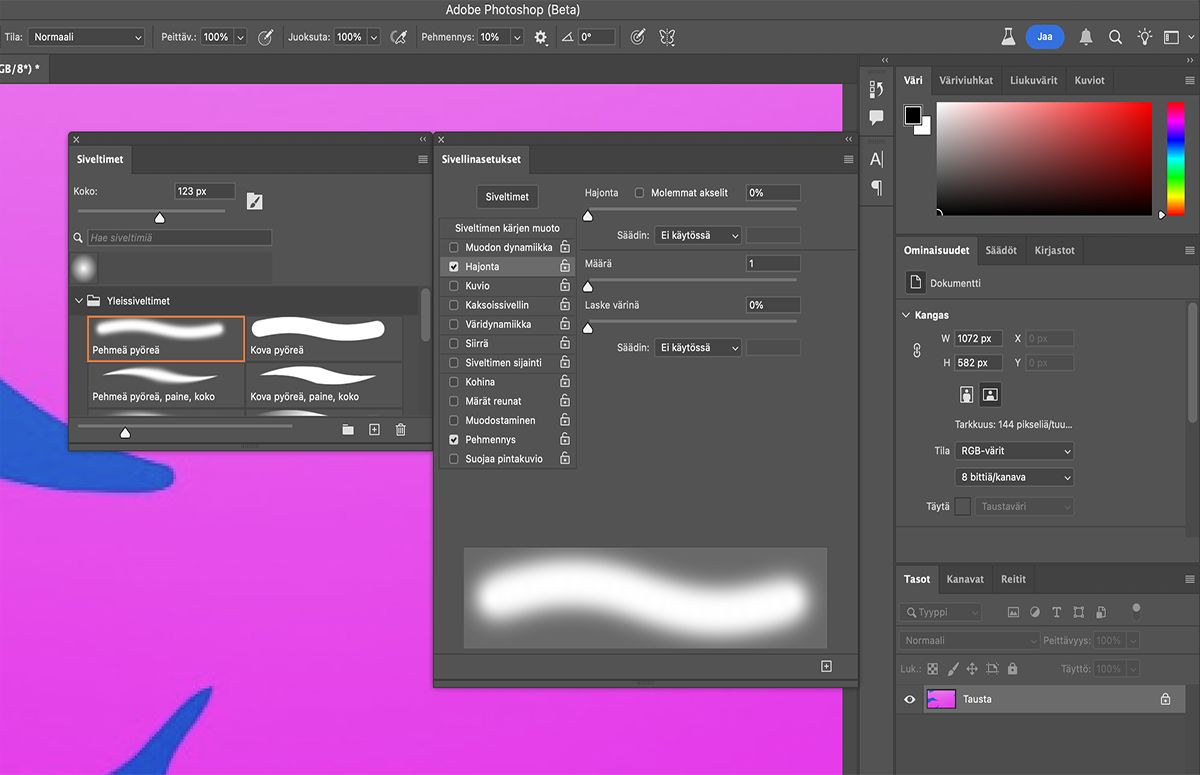Delete brush using trash icon

(400, 429)
